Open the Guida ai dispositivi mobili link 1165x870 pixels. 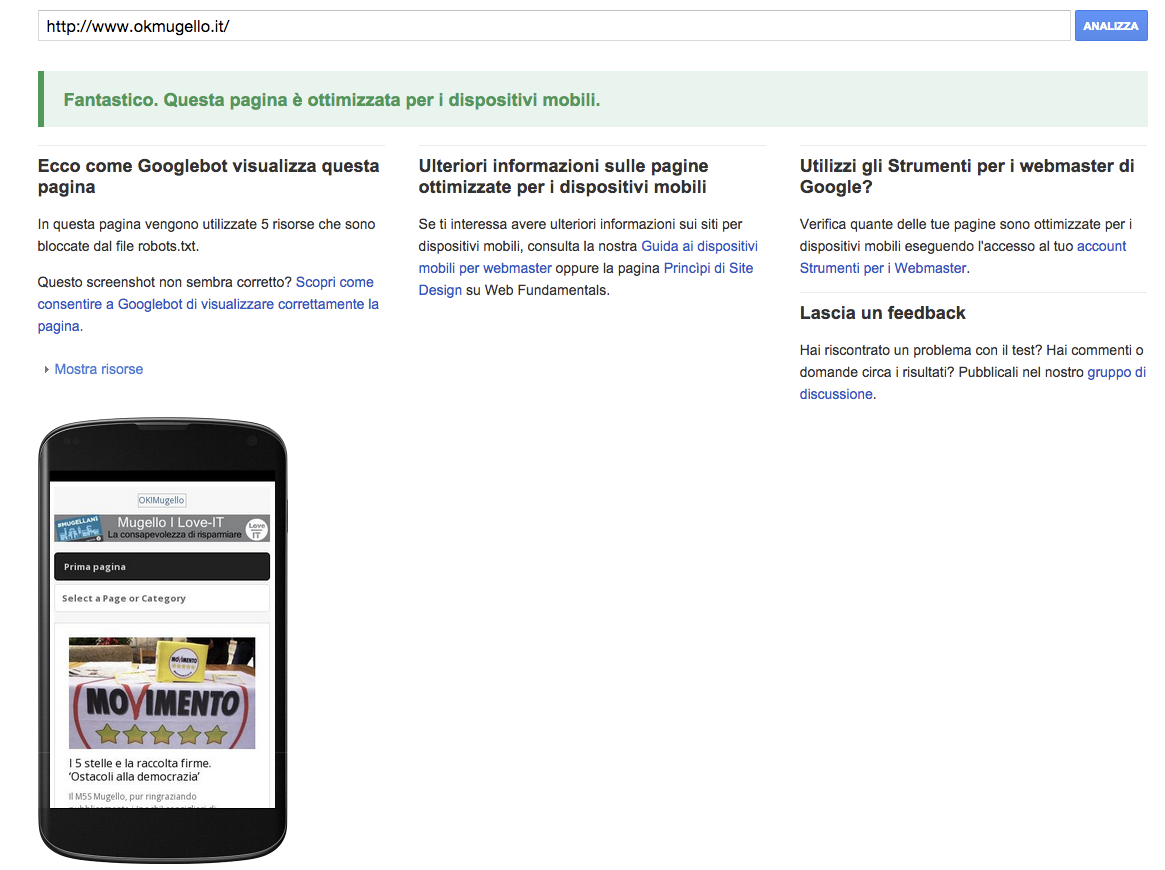click(700, 245)
